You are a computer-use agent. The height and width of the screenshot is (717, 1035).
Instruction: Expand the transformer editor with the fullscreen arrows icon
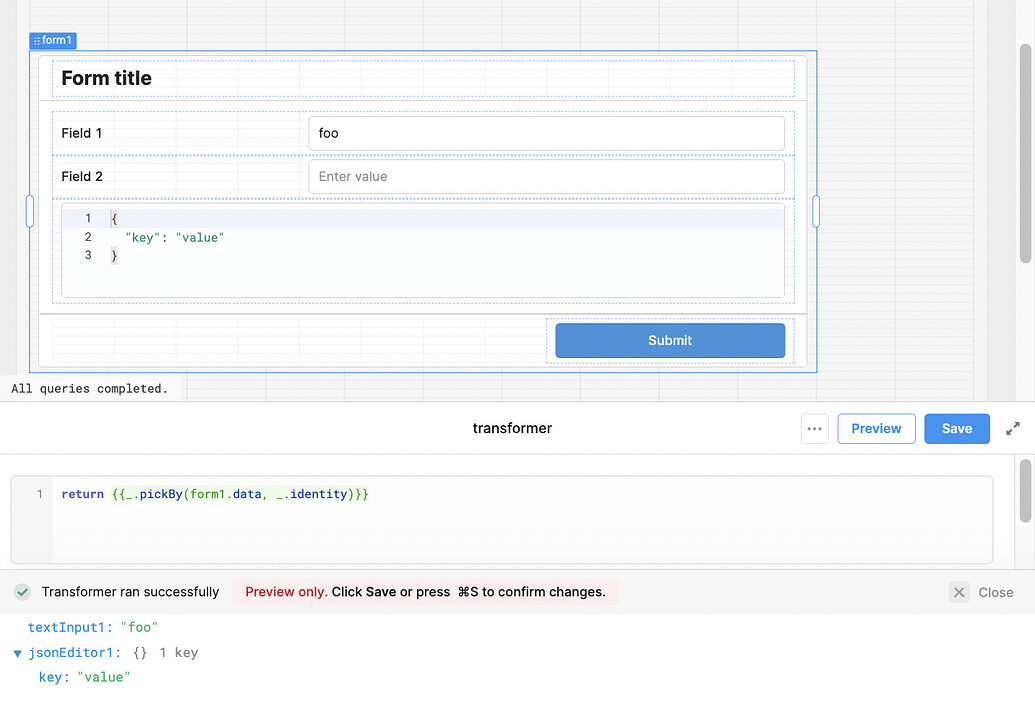[x=1012, y=428]
